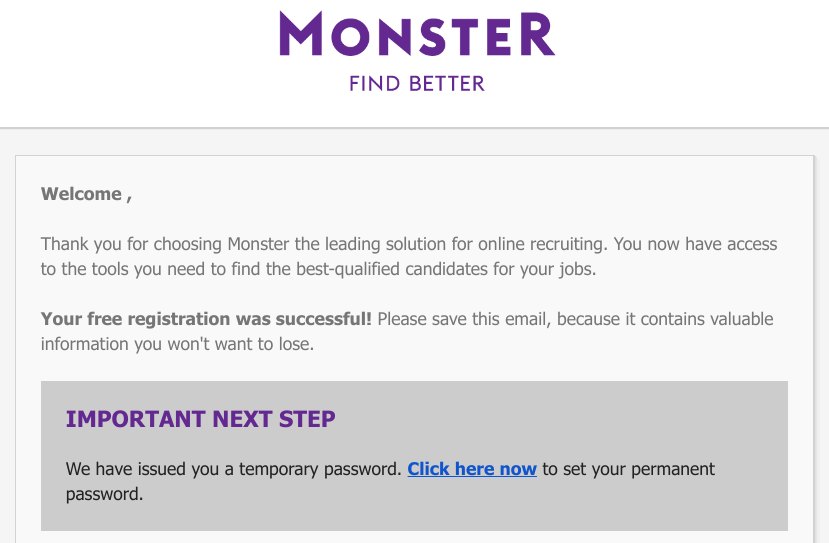
Task: Click the Monster logo in the header
Action: pos(417,34)
